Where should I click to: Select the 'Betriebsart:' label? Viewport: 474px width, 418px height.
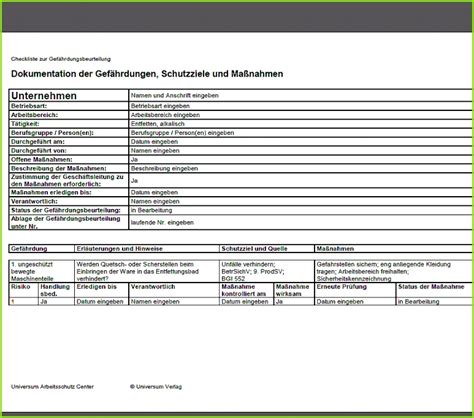[x=29, y=106]
